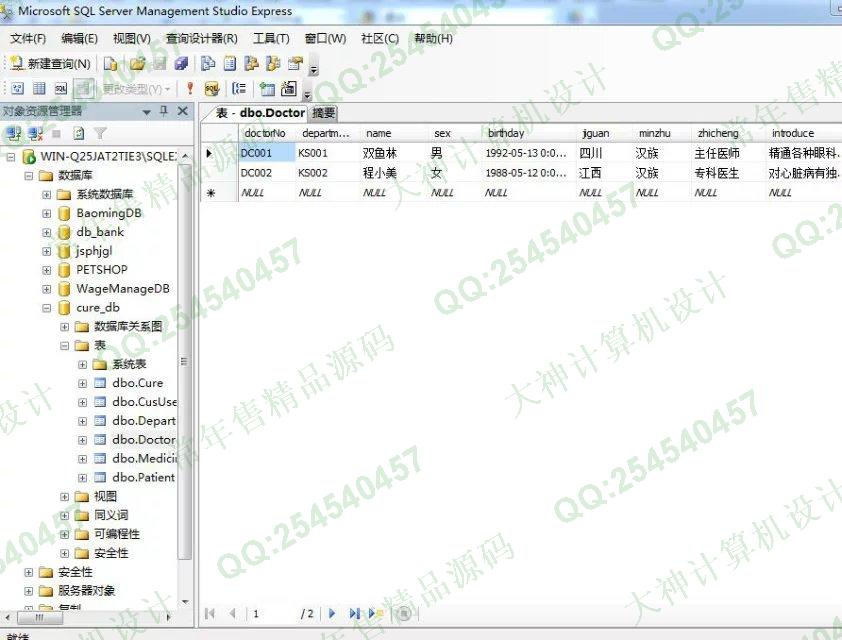The image size is (842, 640).
Task: Click the Connect icon in Object Explorer
Action: [14, 133]
